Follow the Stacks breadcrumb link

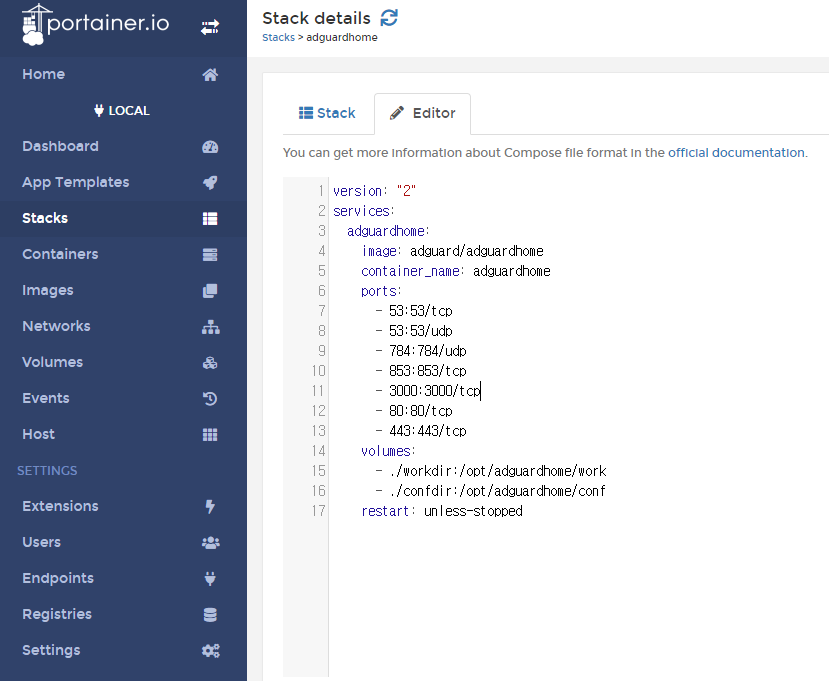278,38
